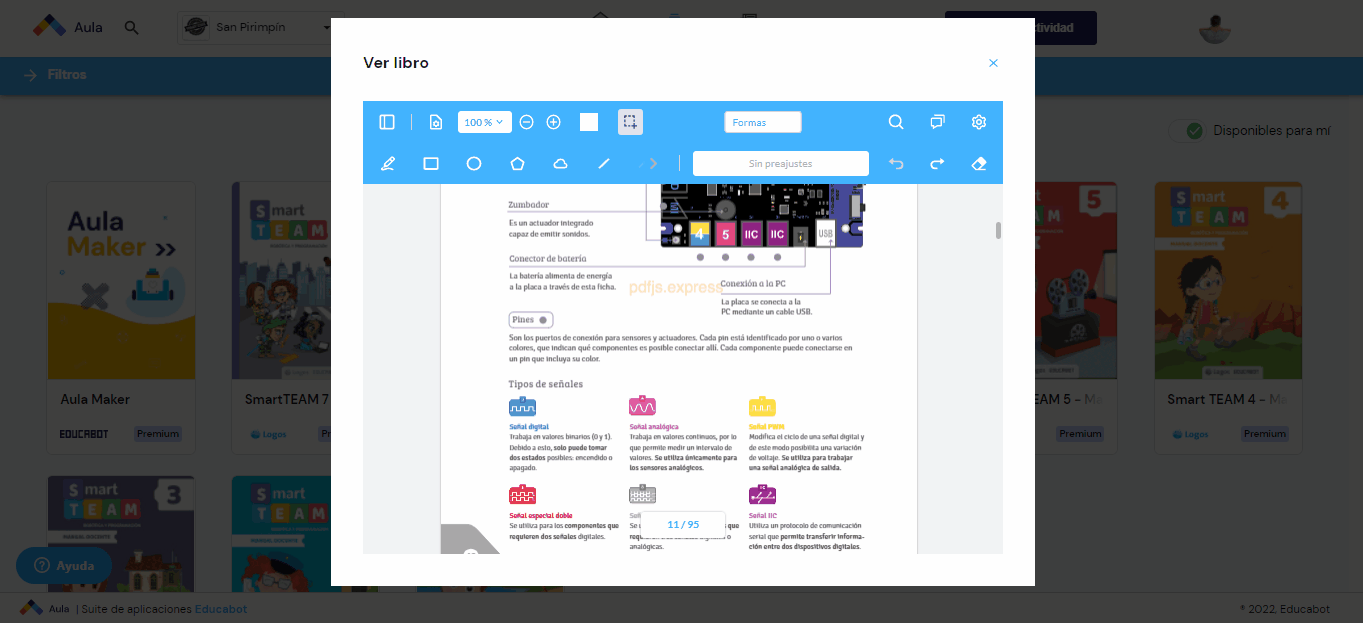Viewport: 1363px width, 623px height.
Task: Open the comments panel
Action: (937, 122)
